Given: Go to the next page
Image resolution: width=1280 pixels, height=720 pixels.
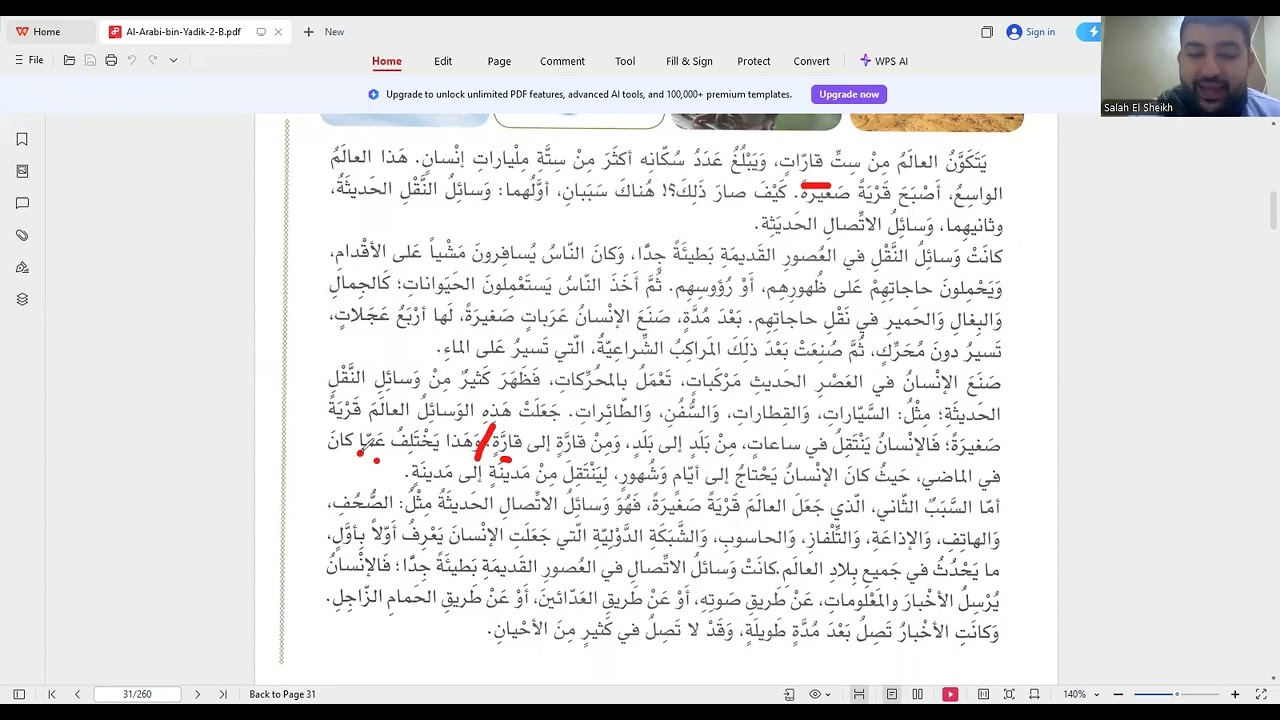Looking at the screenshot, I should 197,694.
